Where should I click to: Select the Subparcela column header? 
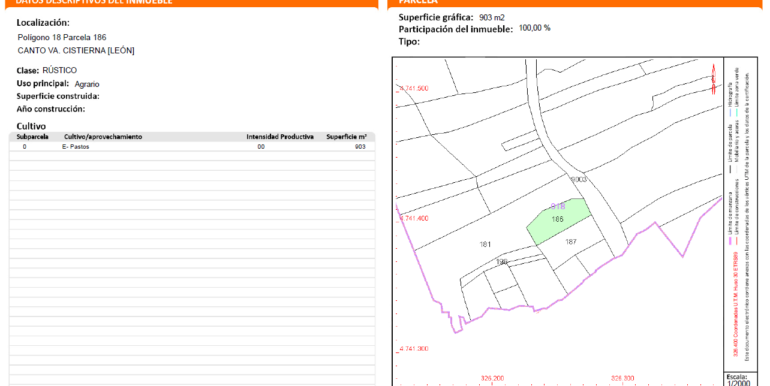[x=32, y=137]
